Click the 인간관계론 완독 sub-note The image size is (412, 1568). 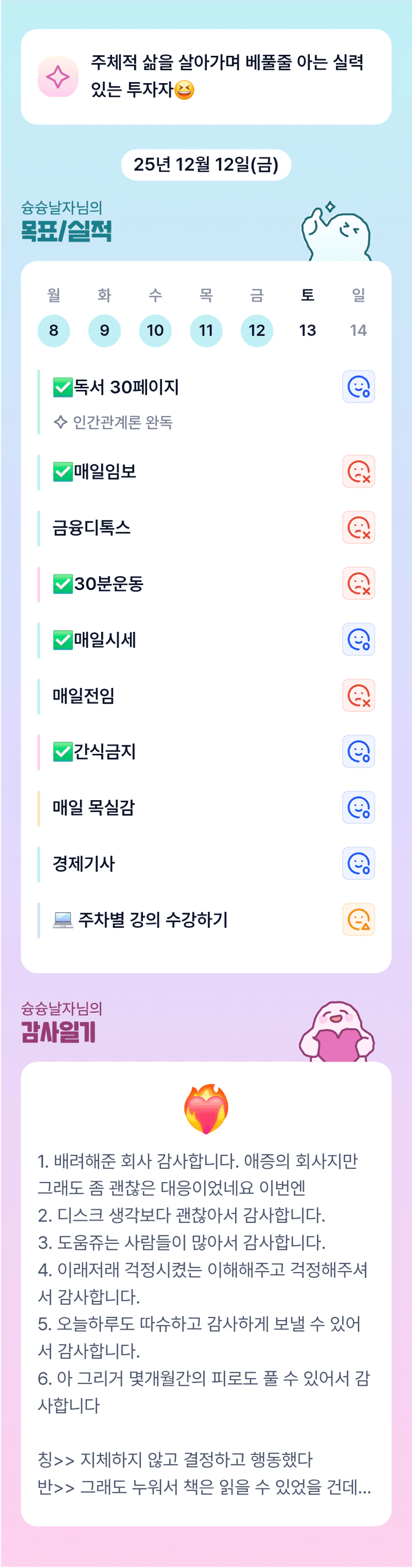122,422
